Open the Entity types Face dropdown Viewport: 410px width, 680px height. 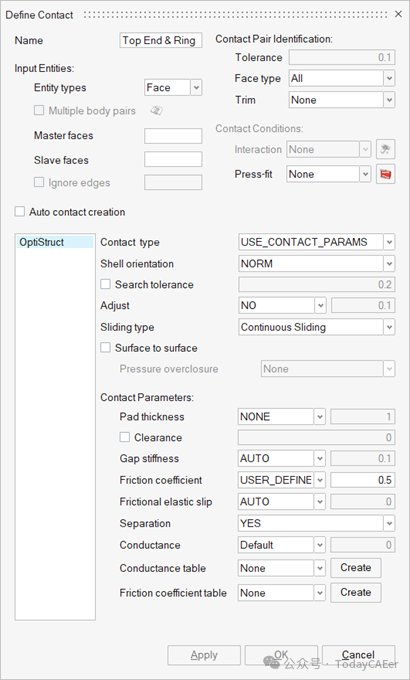click(x=173, y=88)
